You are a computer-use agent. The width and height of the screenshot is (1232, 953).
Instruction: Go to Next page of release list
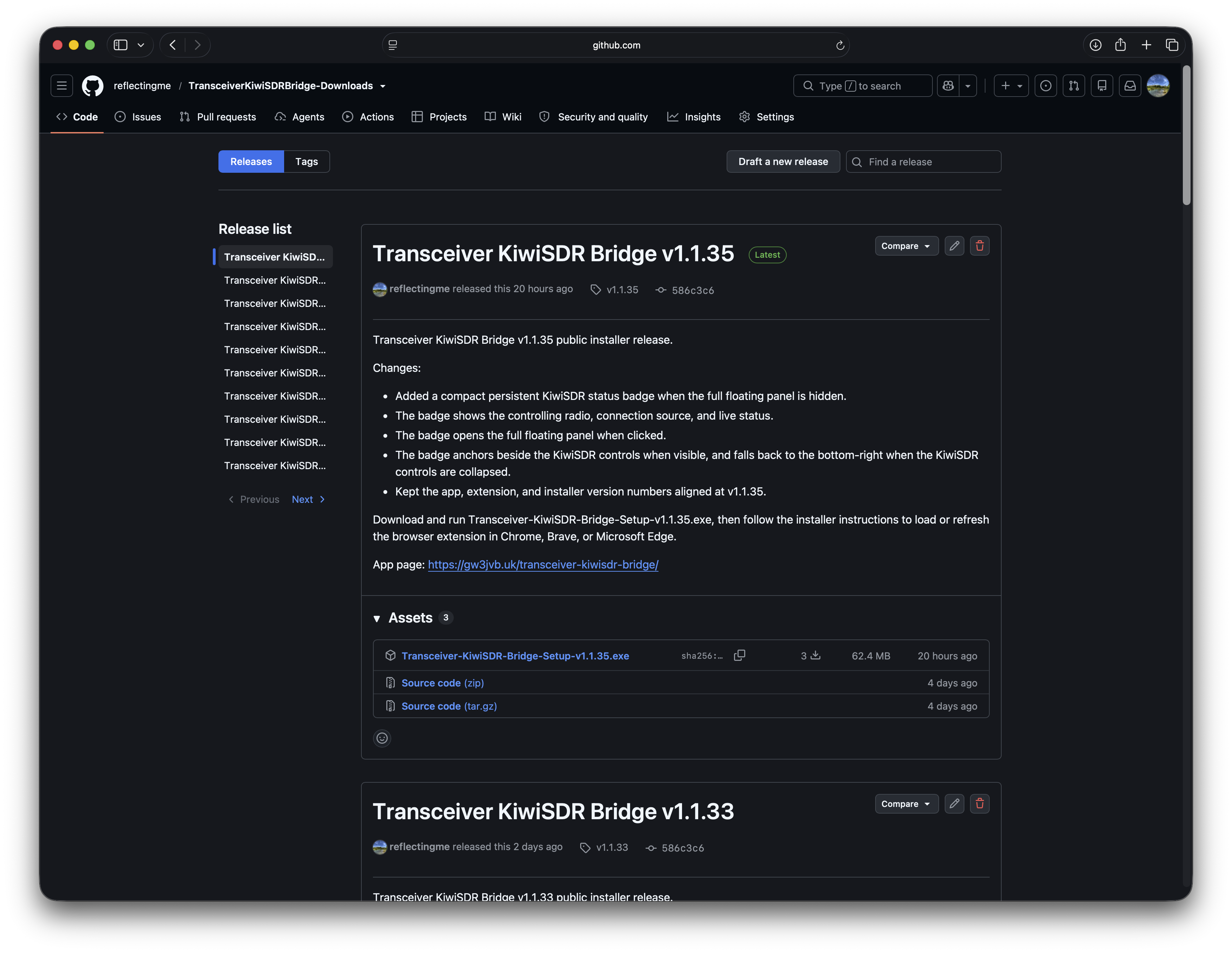tap(309, 500)
